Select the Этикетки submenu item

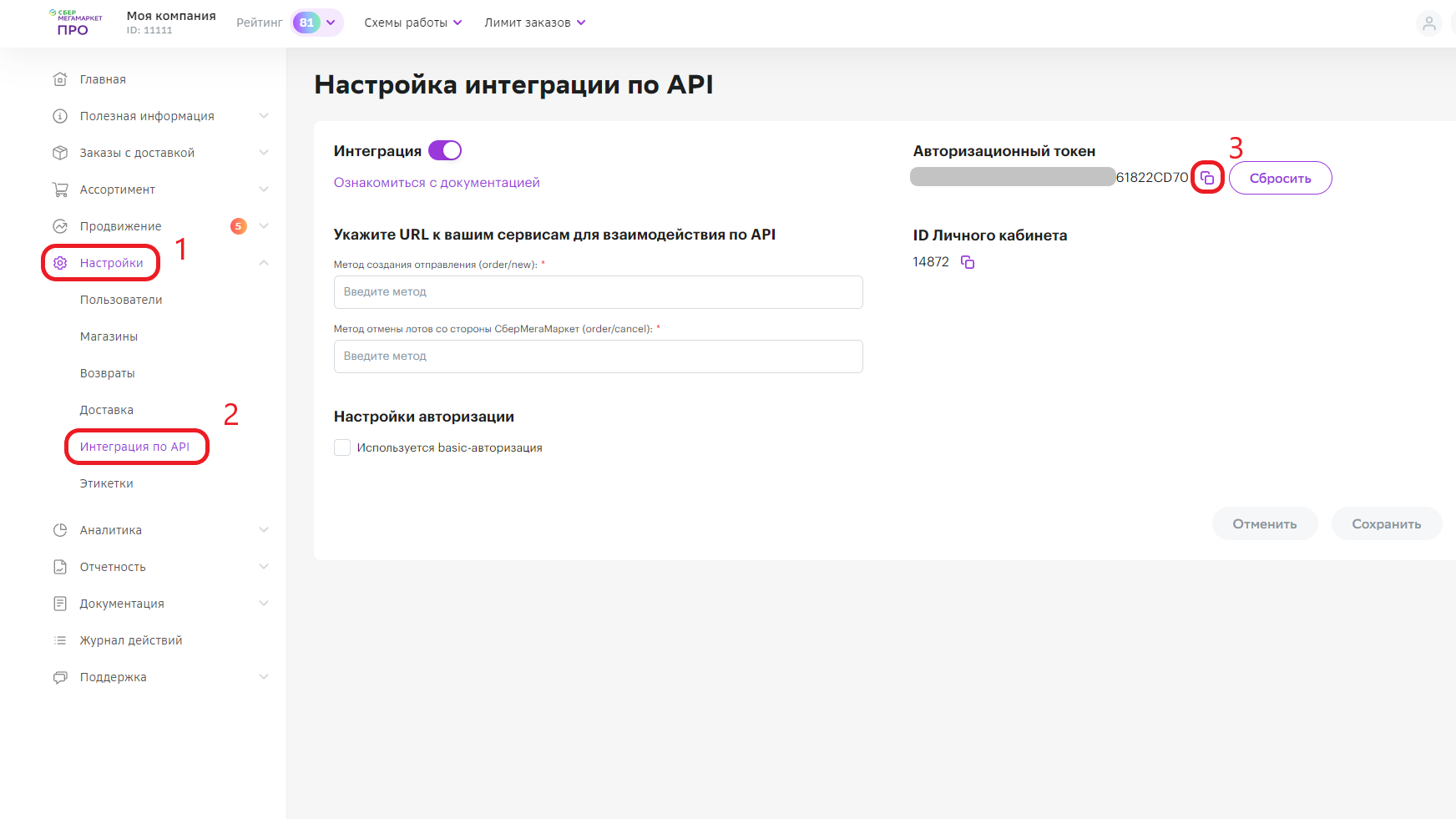[106, 483]
